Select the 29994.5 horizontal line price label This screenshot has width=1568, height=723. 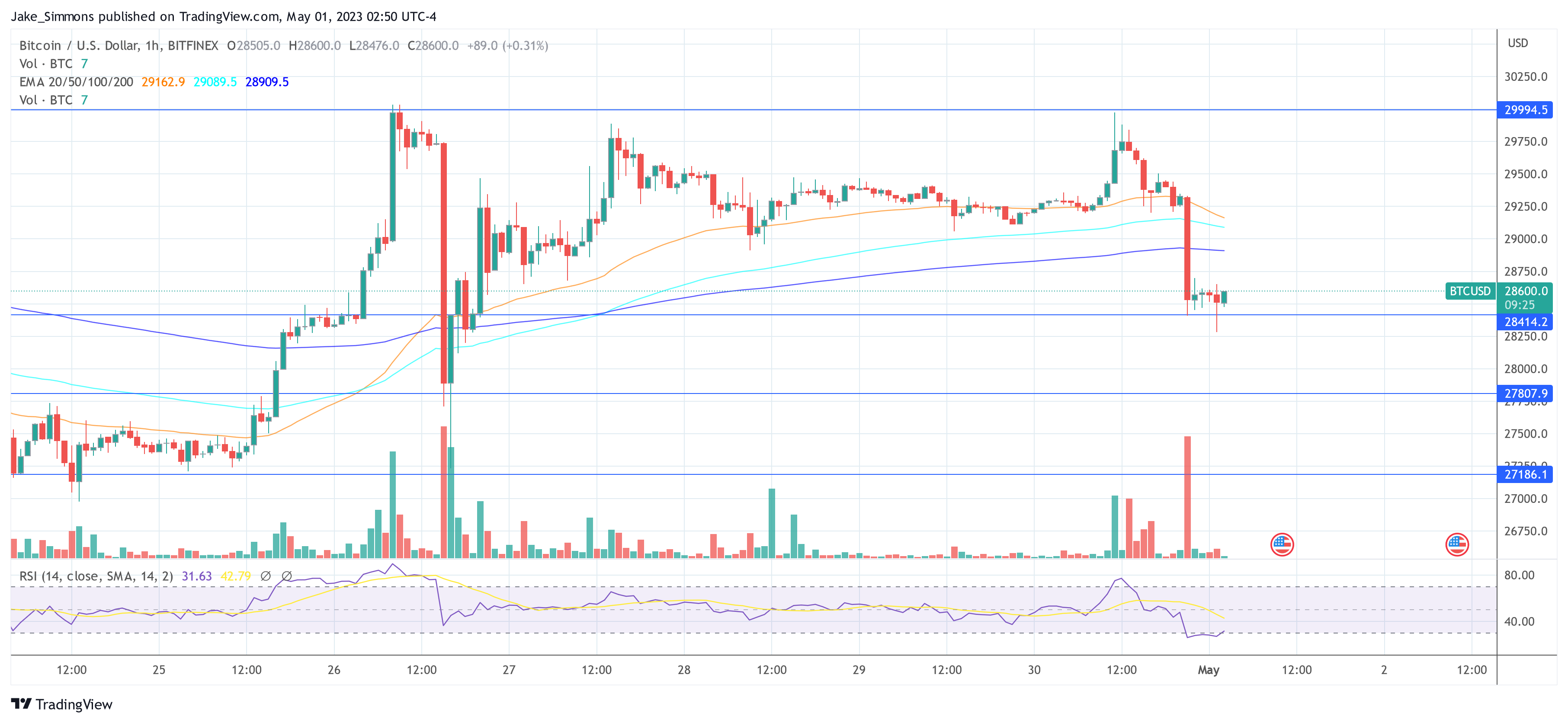(1525, 110)
